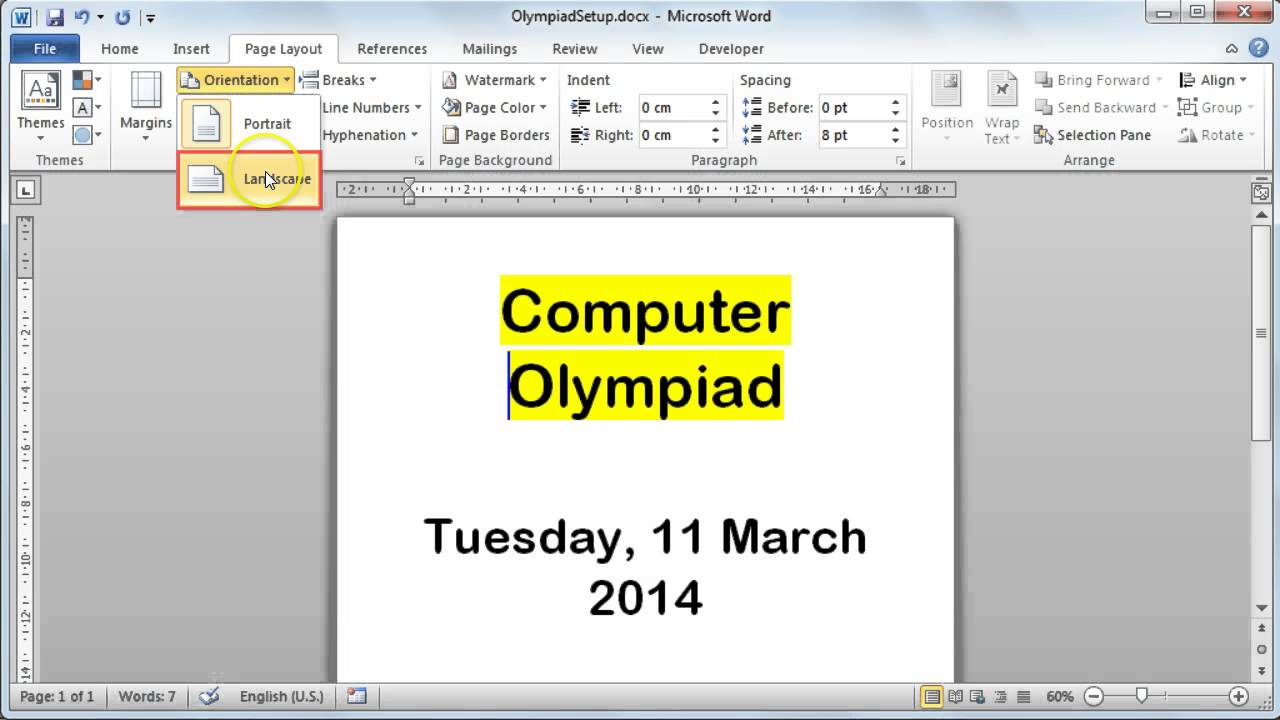Choose Landscape orientation
The image size is (1280, 720).
click(249, 180)
